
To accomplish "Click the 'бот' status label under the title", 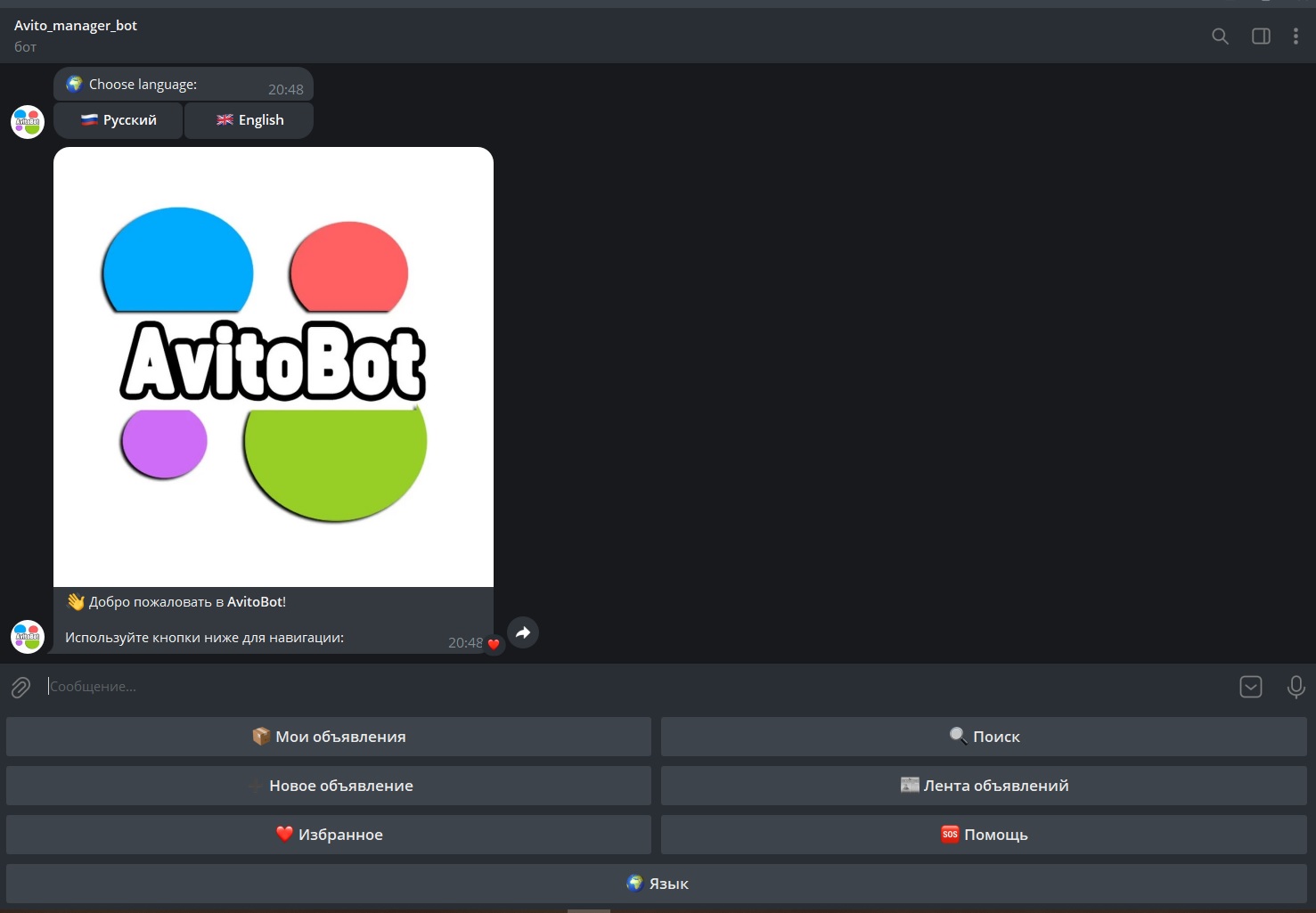I will click(25, 47).
